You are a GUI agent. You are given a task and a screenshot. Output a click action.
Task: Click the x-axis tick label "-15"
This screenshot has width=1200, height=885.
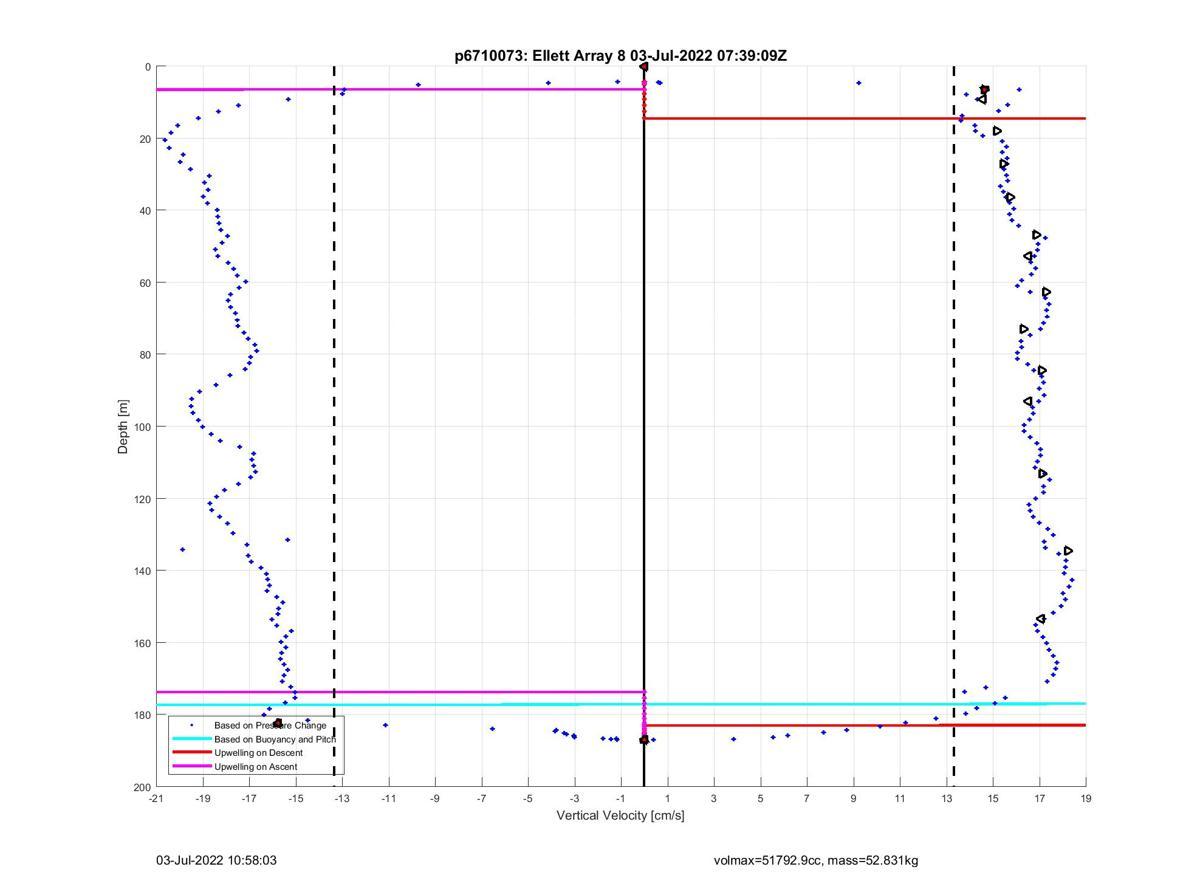[x=295, y=799]
